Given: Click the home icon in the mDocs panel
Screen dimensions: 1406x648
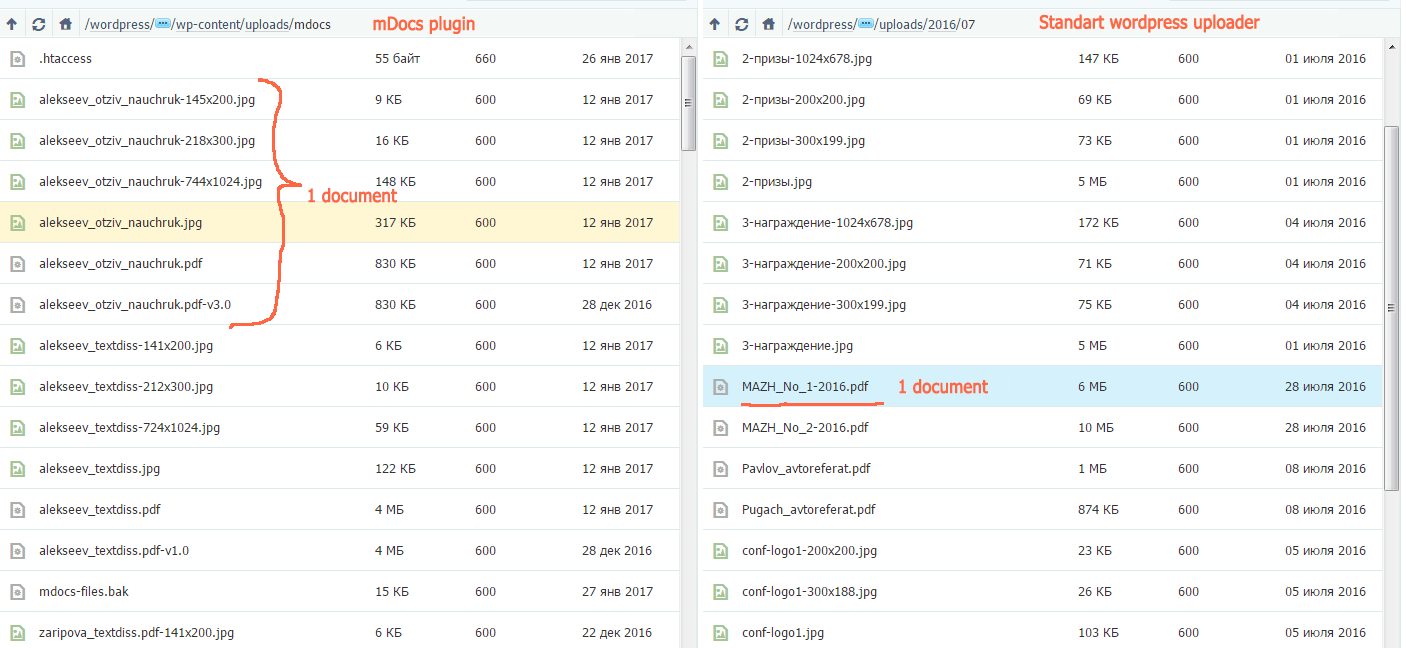Looking at the screenshot, I should click(64, 23).
